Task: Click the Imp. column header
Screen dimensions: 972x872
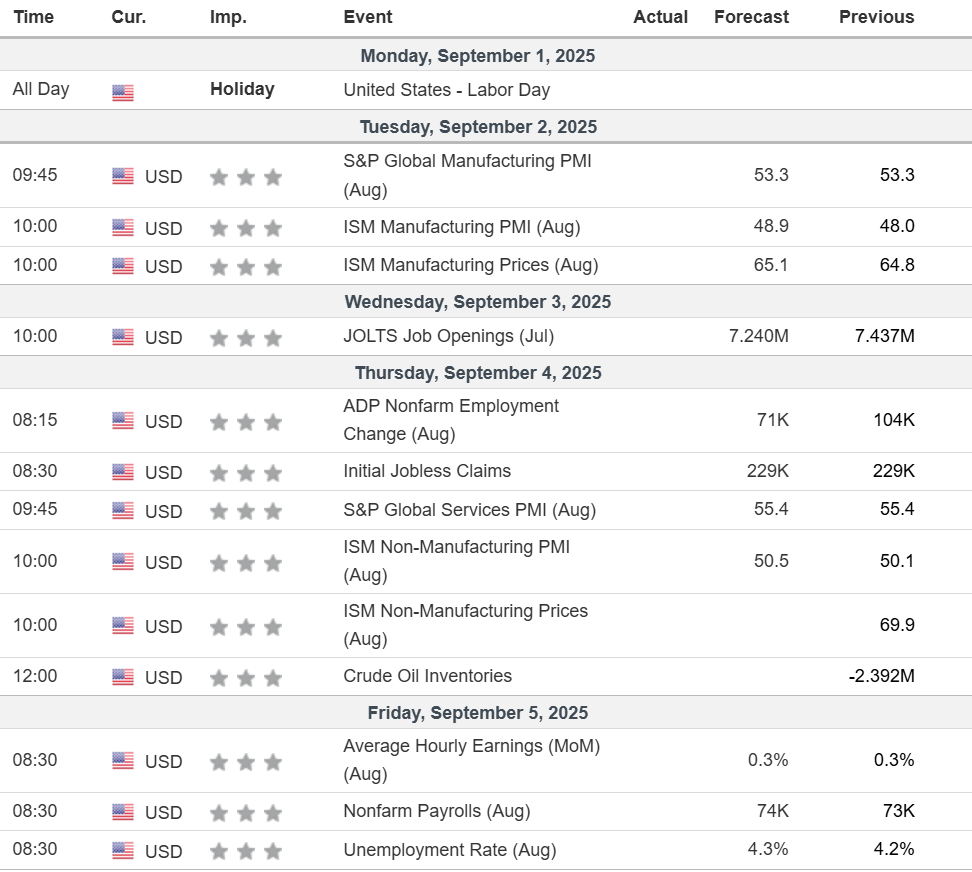Action: pyautogui.click(x=228, y=17)
